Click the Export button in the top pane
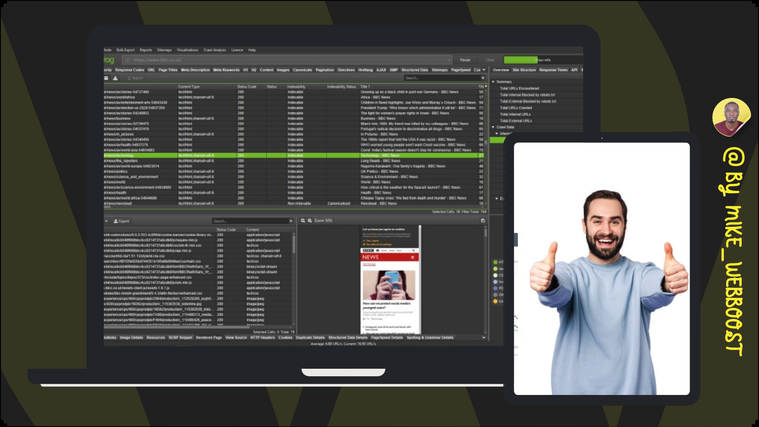 click(135, 78)
